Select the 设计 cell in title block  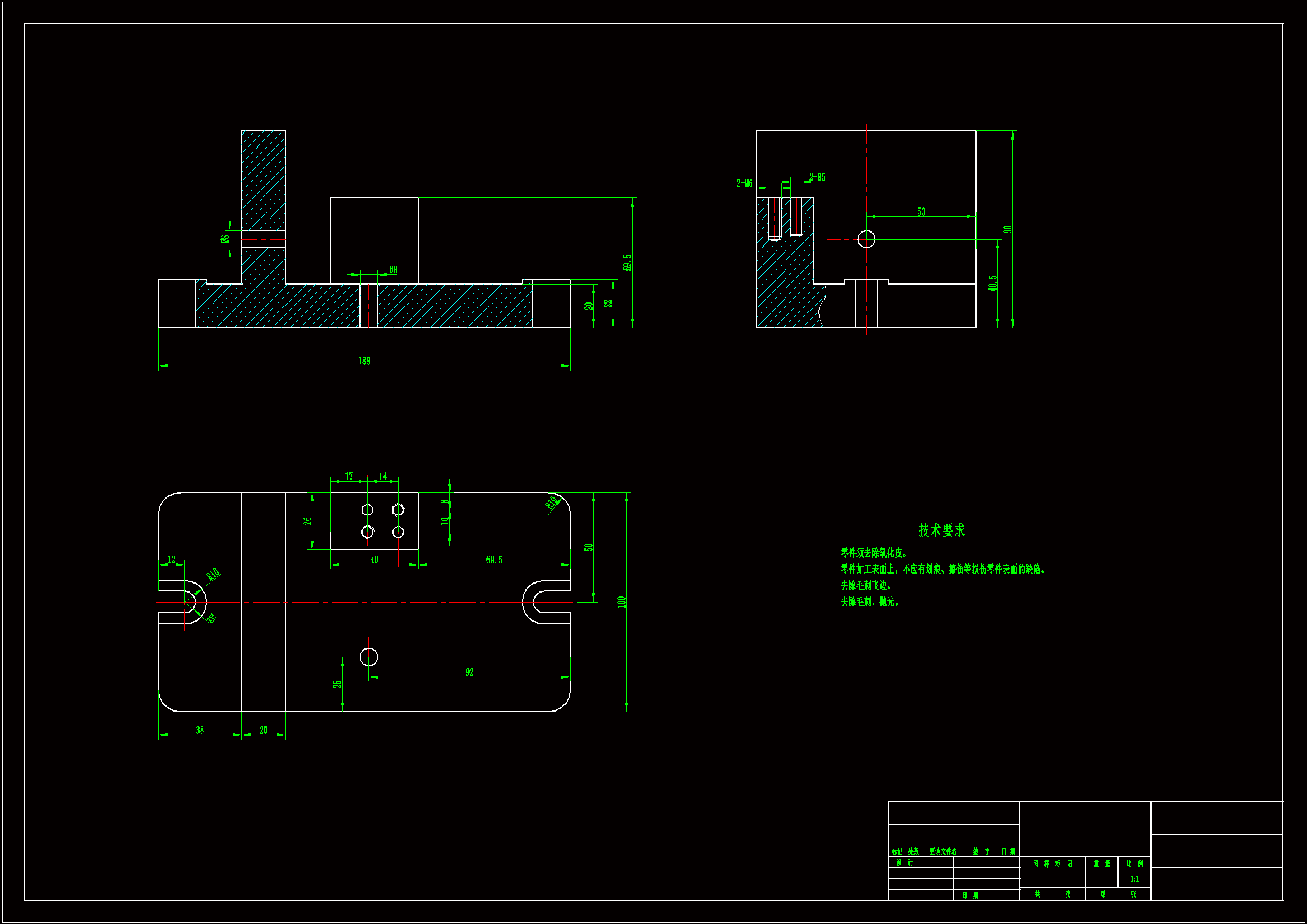(905, 863)
